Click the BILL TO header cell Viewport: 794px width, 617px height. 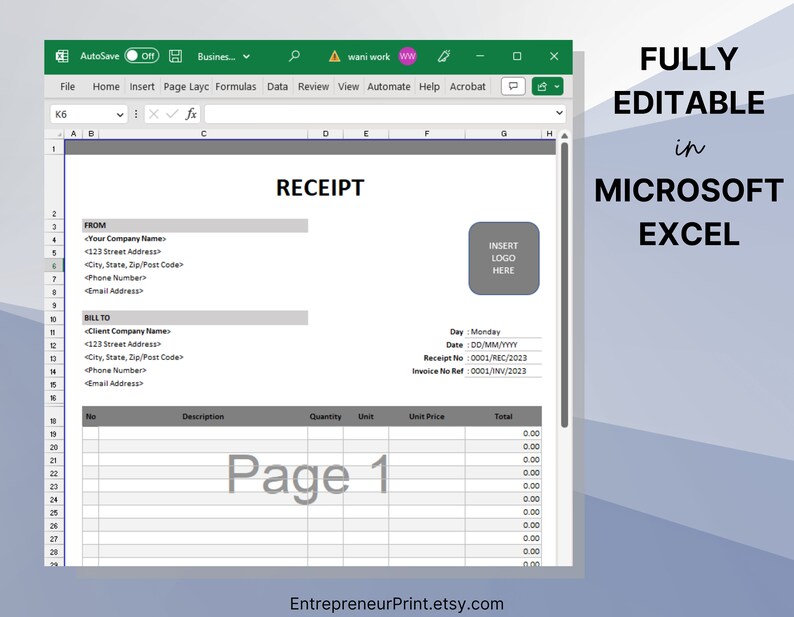[195, 318]
